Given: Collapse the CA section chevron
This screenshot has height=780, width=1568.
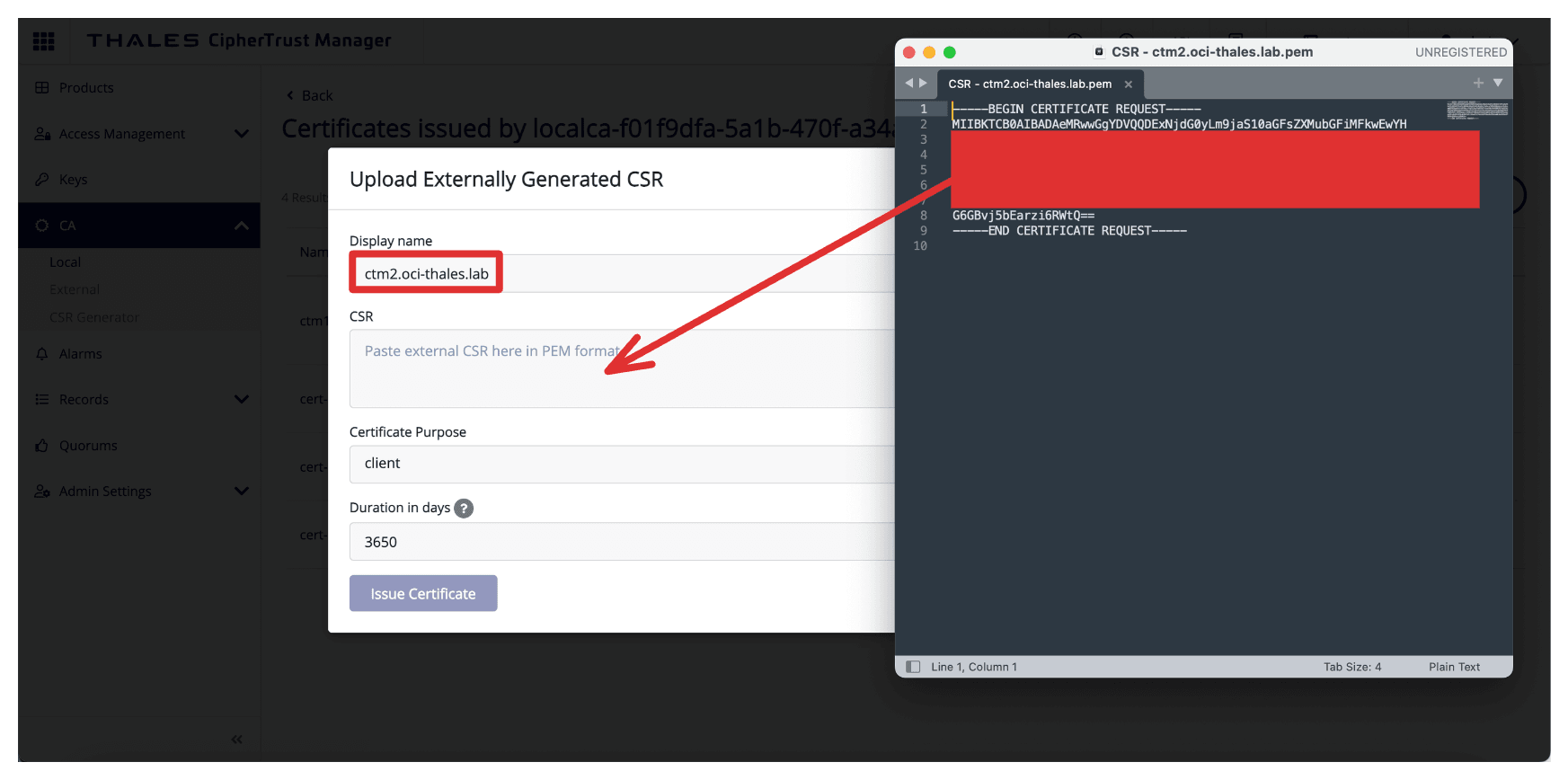Looking at the screenshot, I should click(241, 225).
